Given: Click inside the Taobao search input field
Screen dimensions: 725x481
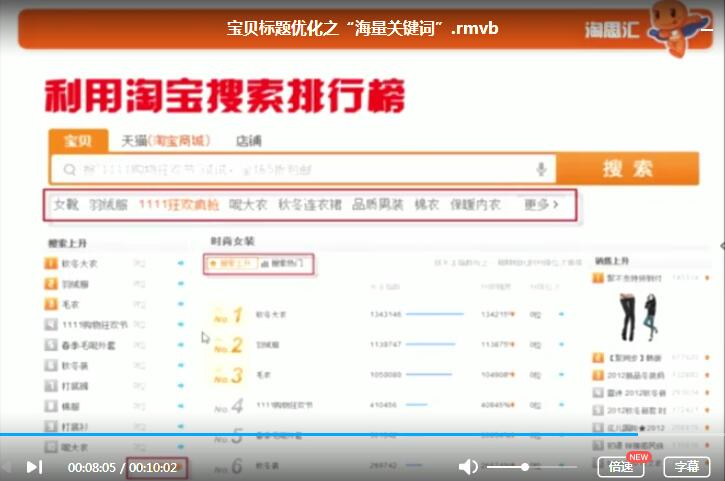Looking at the screenshot, I should click(300, 170).
